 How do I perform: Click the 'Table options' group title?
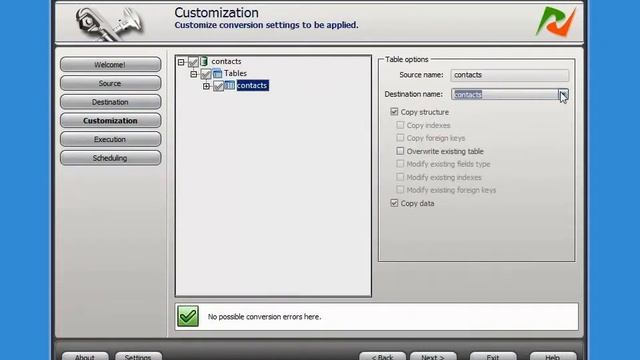407,60
